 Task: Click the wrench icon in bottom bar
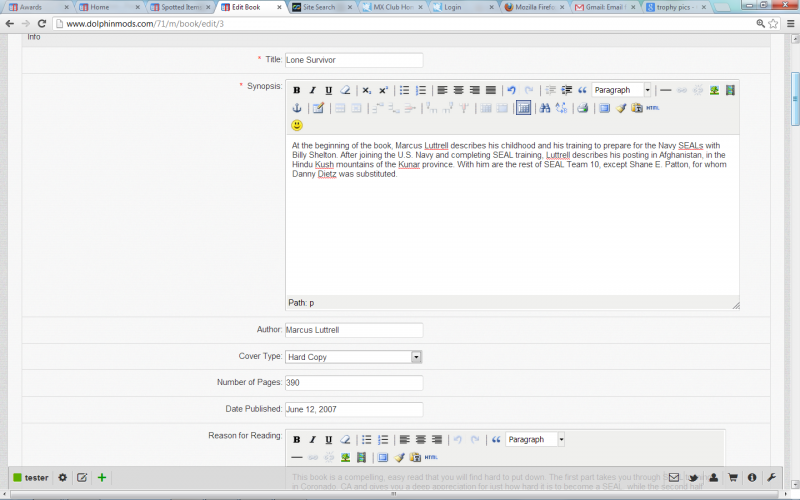(771, 478)
